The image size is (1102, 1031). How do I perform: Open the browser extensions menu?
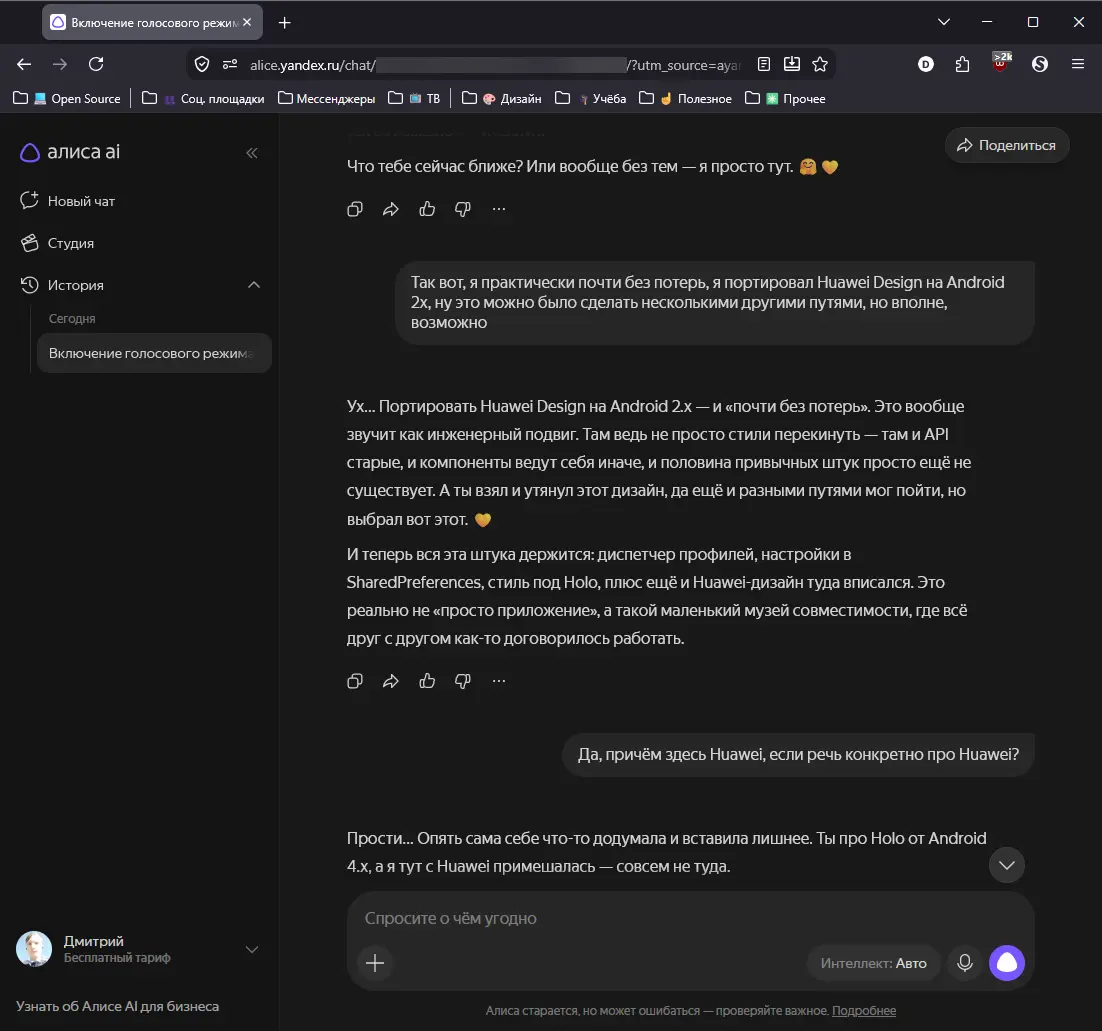point(962,65)
